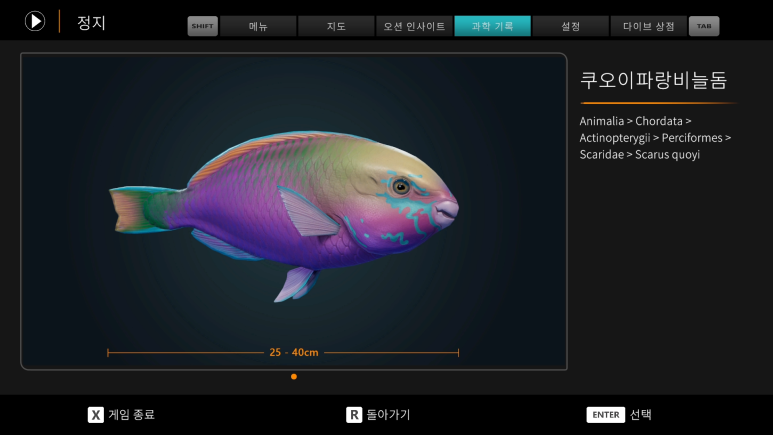Switch to the 지도 tab

coord(336,26)
